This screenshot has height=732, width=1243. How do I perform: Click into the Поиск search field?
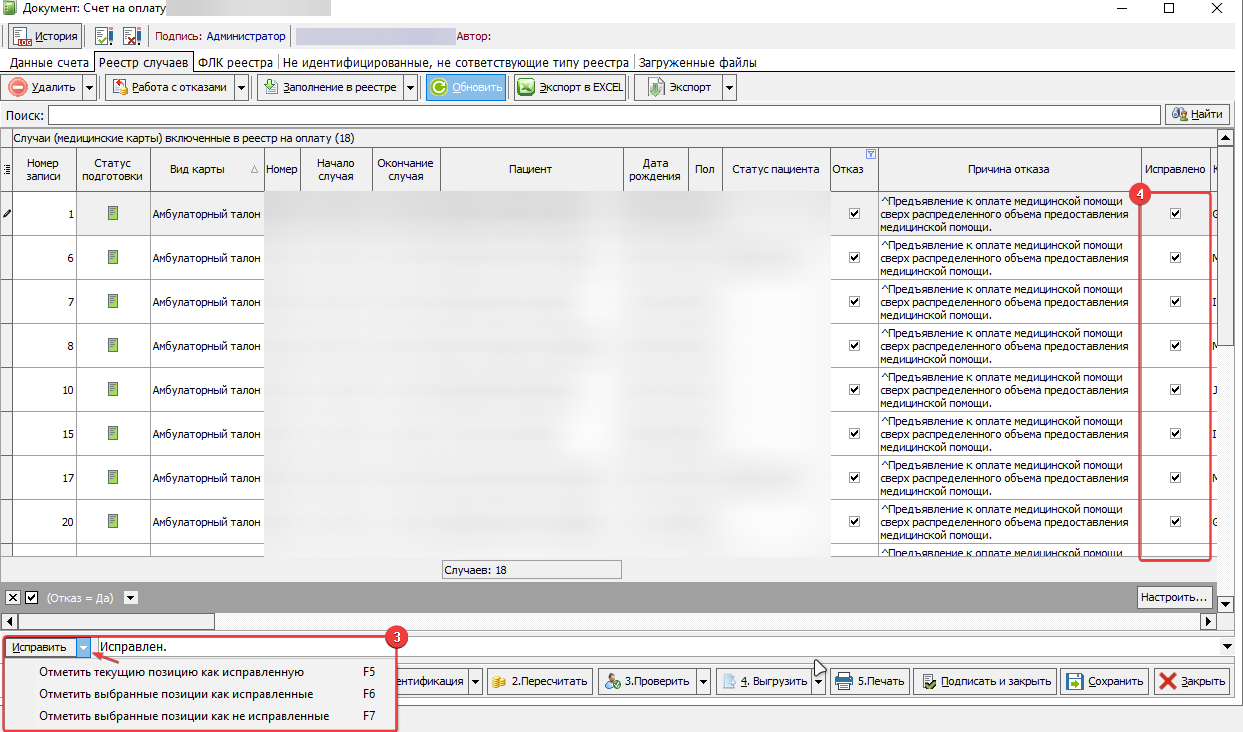tap(603, 115)
